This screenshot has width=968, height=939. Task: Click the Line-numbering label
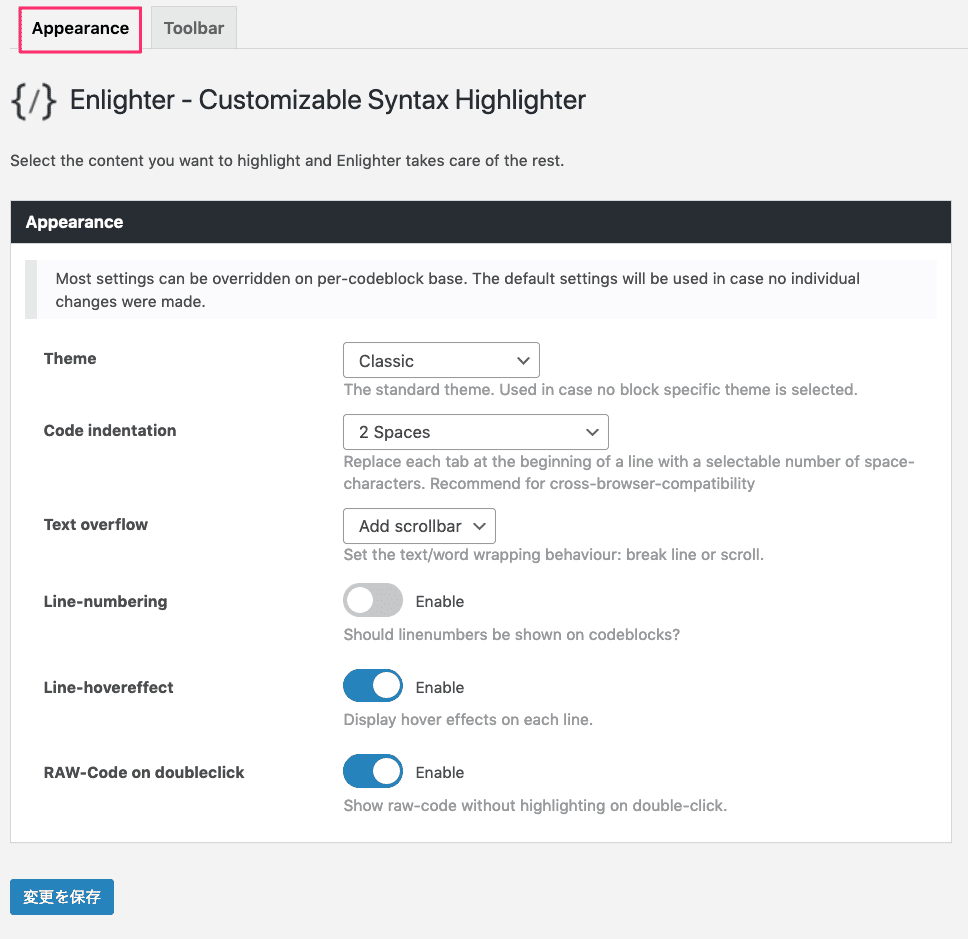click(106, 601)
